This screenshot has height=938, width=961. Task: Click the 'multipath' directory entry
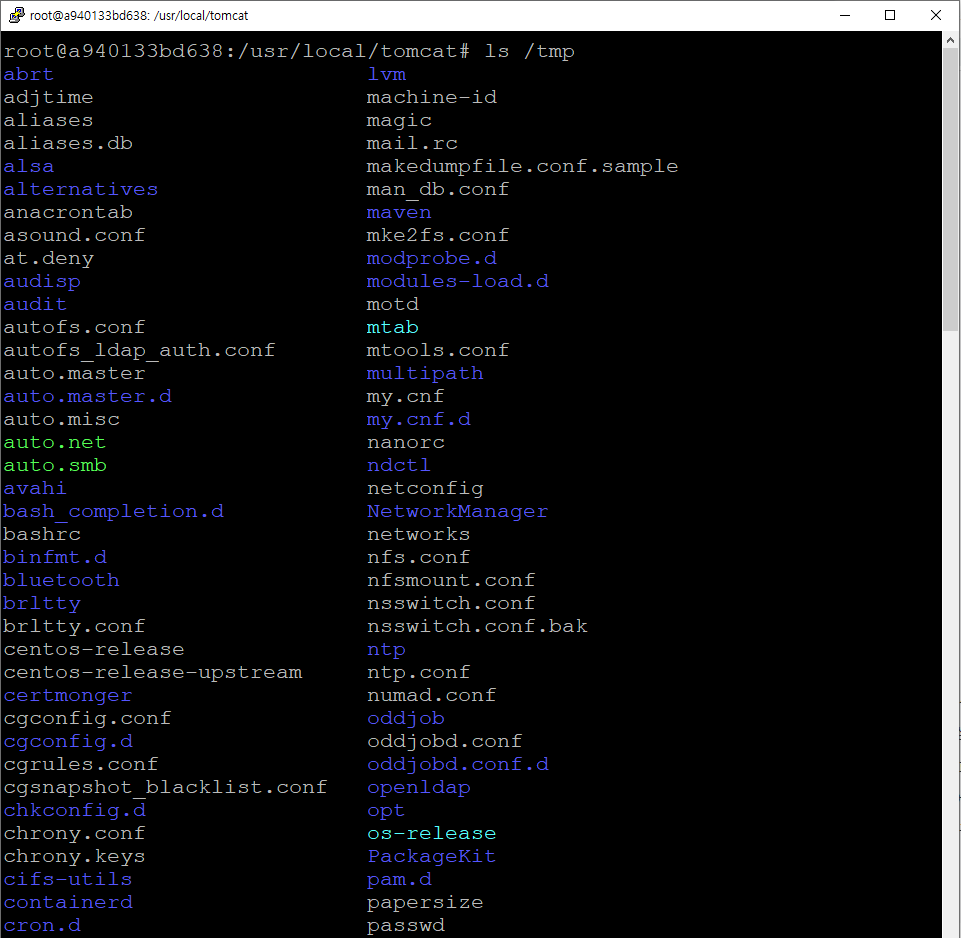pyautogui.click(x=425, y=374)
